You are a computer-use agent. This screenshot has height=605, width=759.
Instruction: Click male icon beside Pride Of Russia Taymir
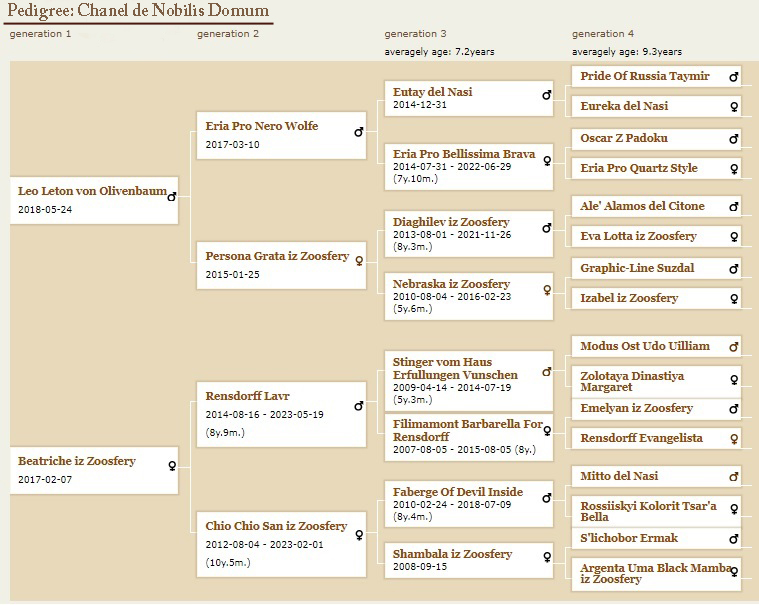coord(734,76)
